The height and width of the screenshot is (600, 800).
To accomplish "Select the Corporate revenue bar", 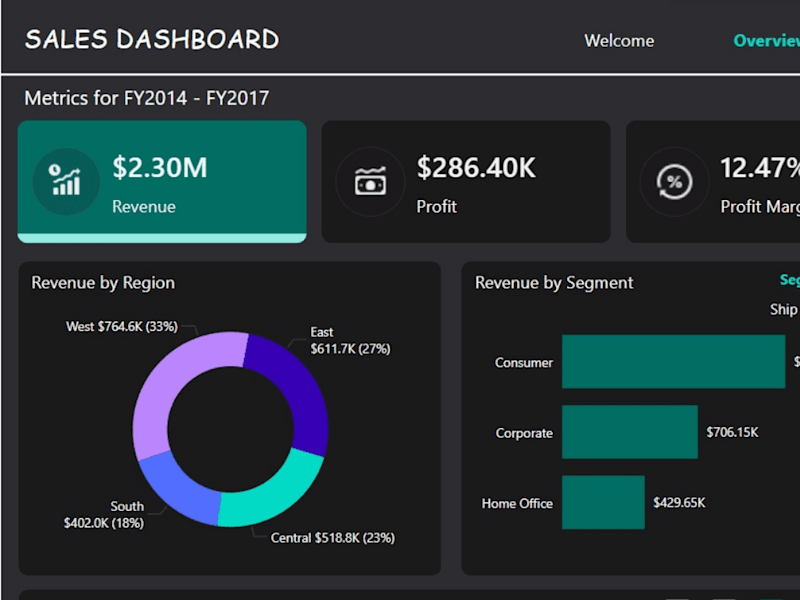I will (x=630, y=432).
